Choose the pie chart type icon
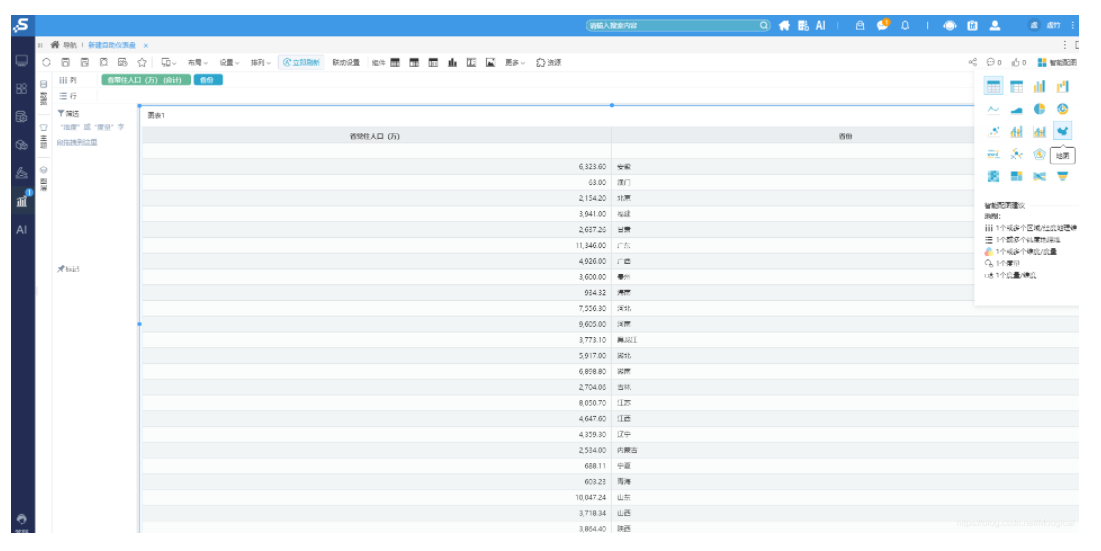1101x551 pixels. (1039, 109)
